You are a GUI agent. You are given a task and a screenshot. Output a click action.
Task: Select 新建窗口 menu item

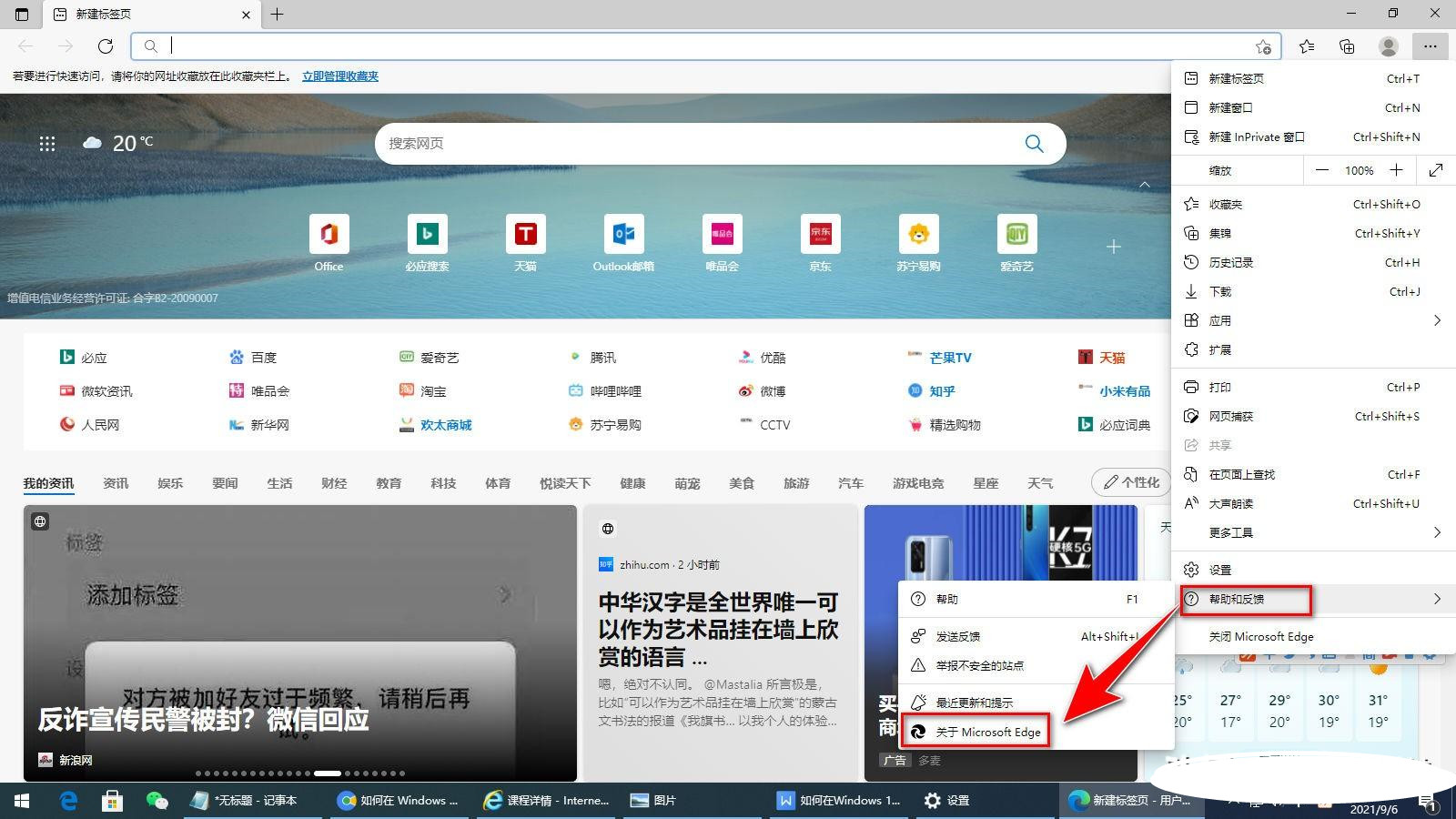tap(1314, 107)
